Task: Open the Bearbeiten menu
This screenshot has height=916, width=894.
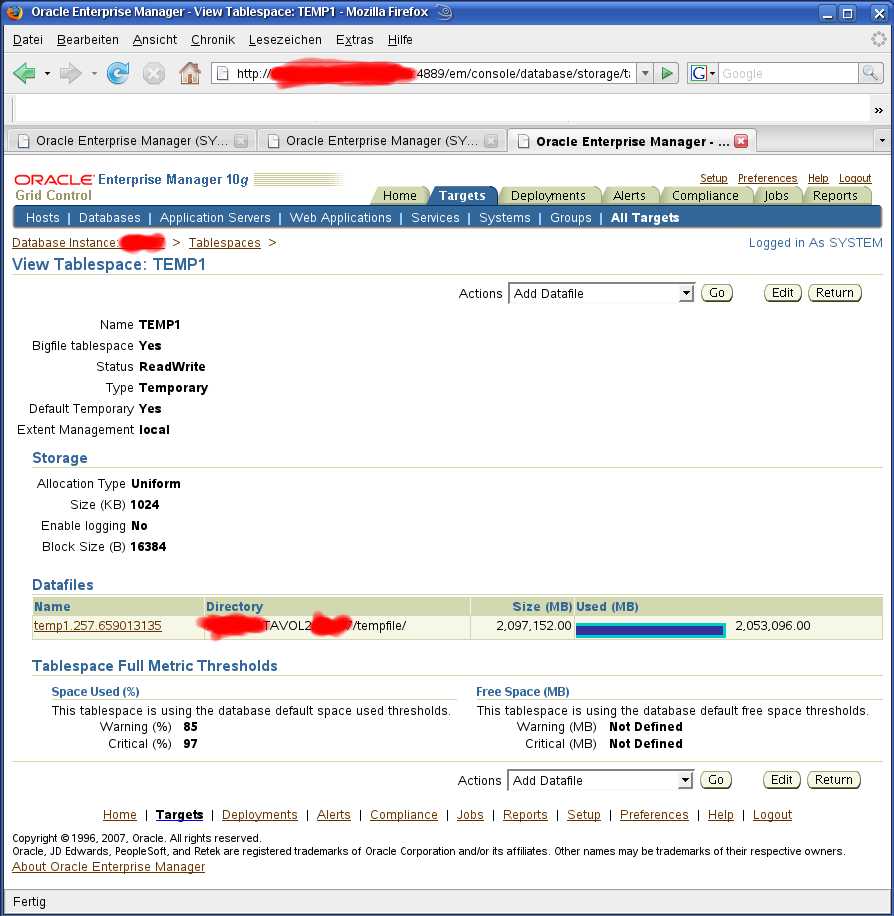Action: 88,40
